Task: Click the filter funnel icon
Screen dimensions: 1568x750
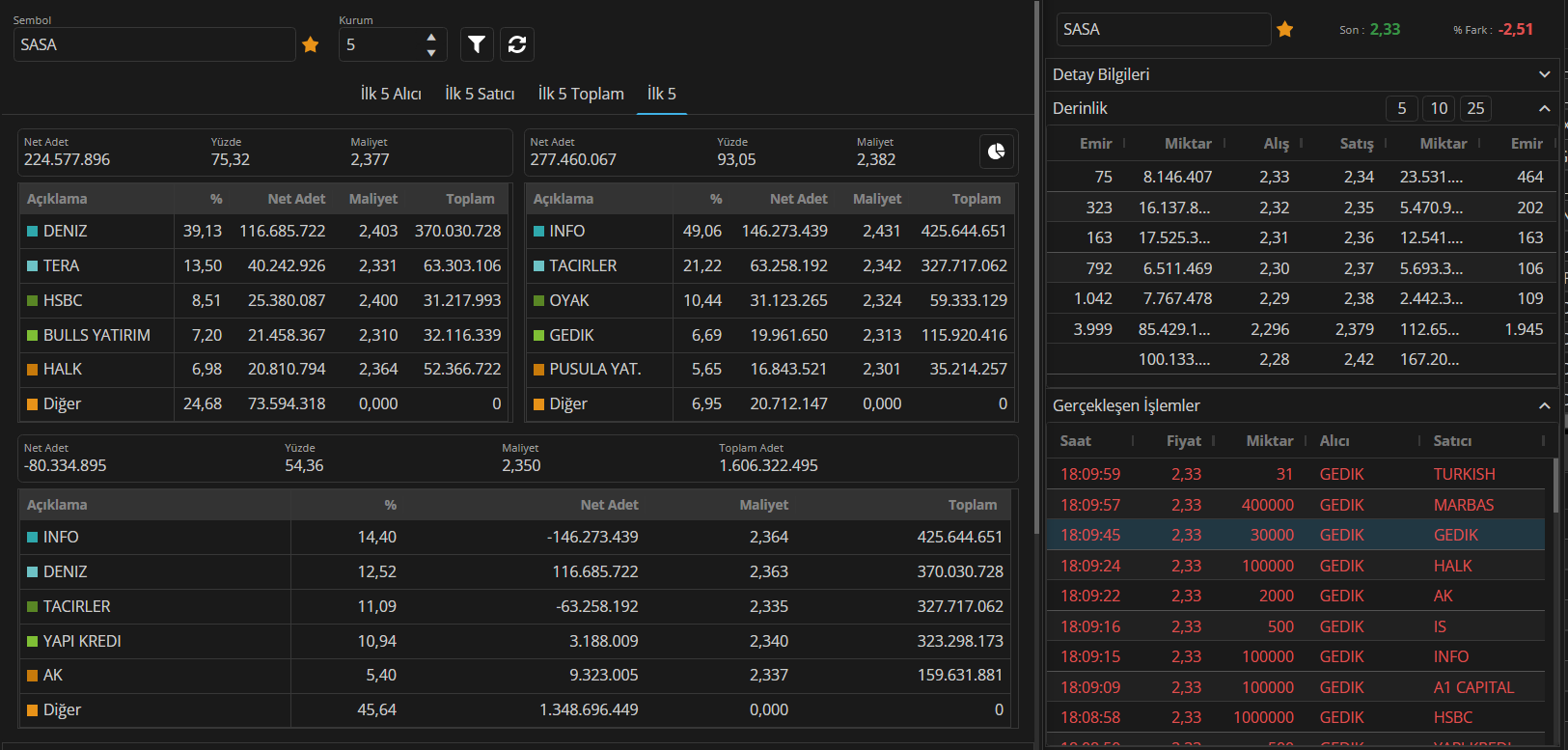Action: pyautogui.click(x=477, y=44)
